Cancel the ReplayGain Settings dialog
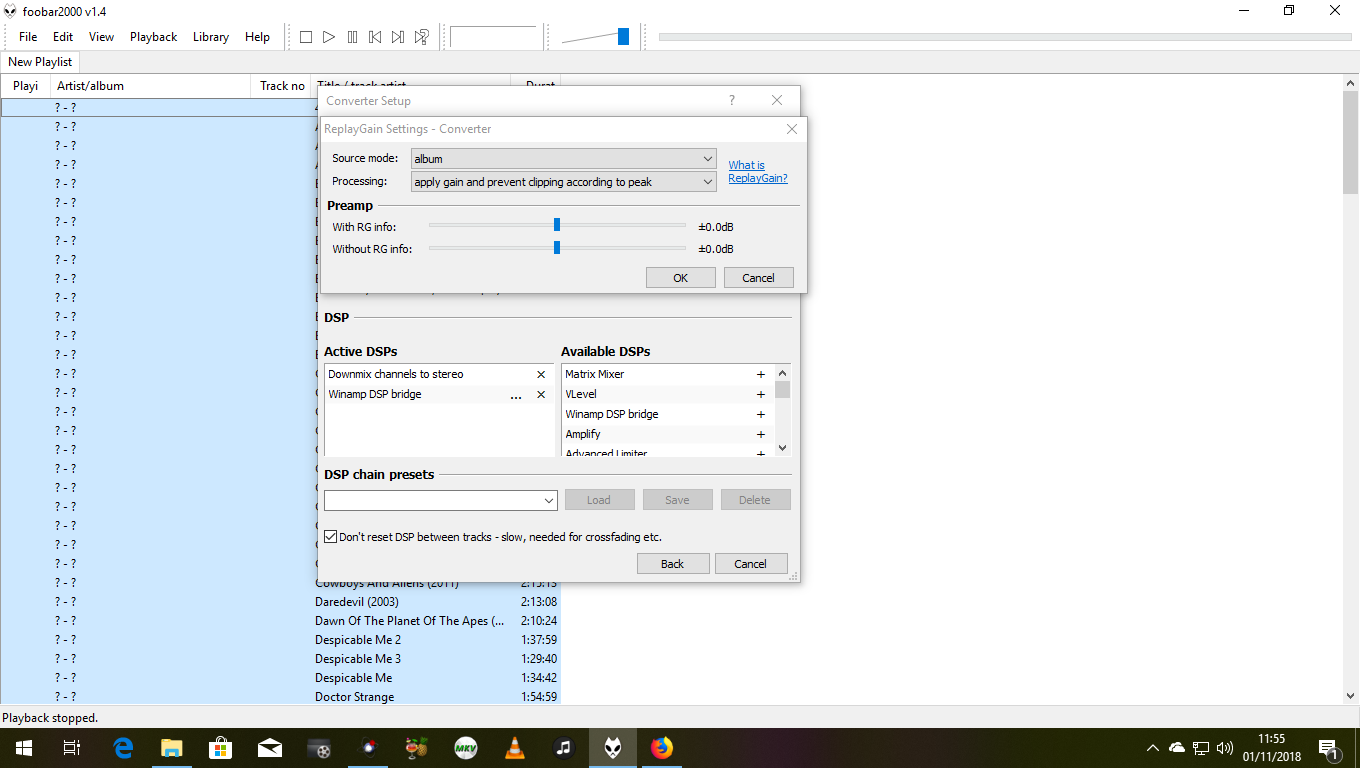The width and height of the screenshot is (1360, 768). tap(759, 278)
